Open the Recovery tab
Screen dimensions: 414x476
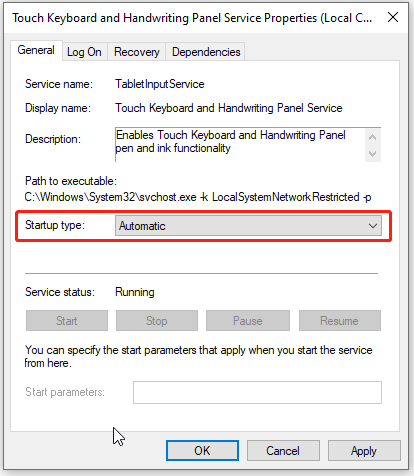[x=137, y=52]
